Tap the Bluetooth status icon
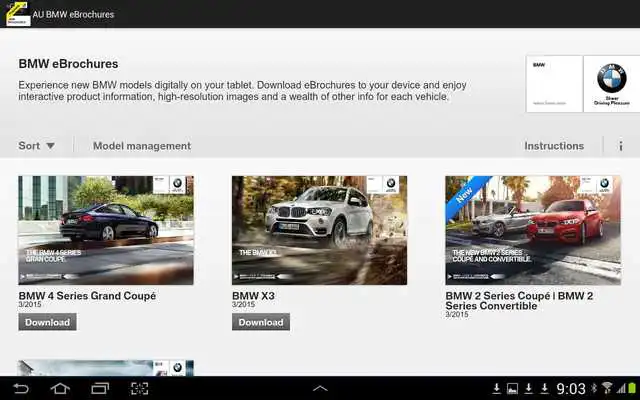Viewport: 640px width, 400px height. coord(594,388)
